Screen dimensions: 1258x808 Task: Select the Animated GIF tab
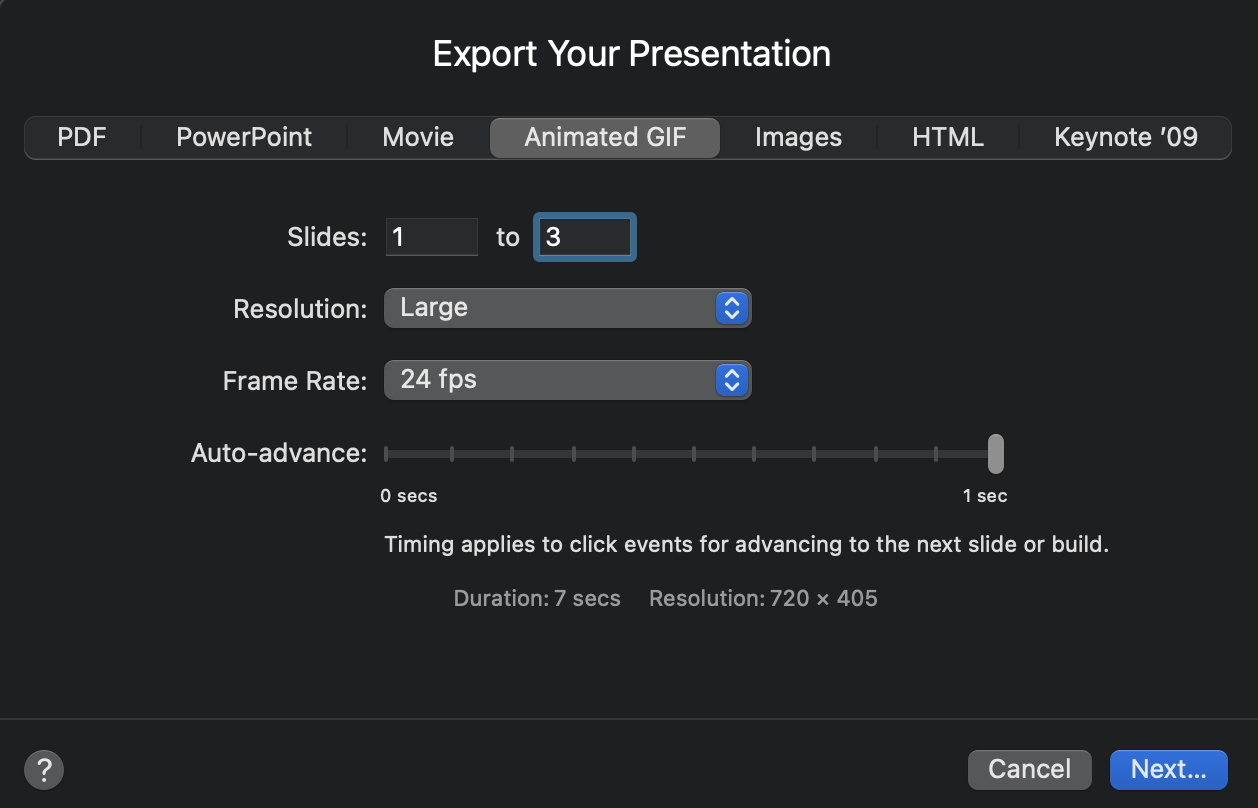pyautogui.click(x=604, y=137)
